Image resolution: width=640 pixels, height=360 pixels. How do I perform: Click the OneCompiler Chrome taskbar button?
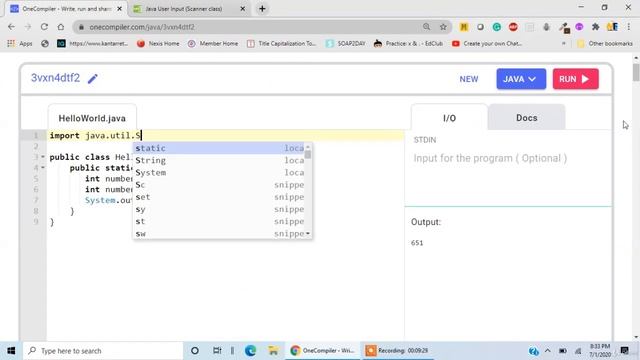[322, 351]
